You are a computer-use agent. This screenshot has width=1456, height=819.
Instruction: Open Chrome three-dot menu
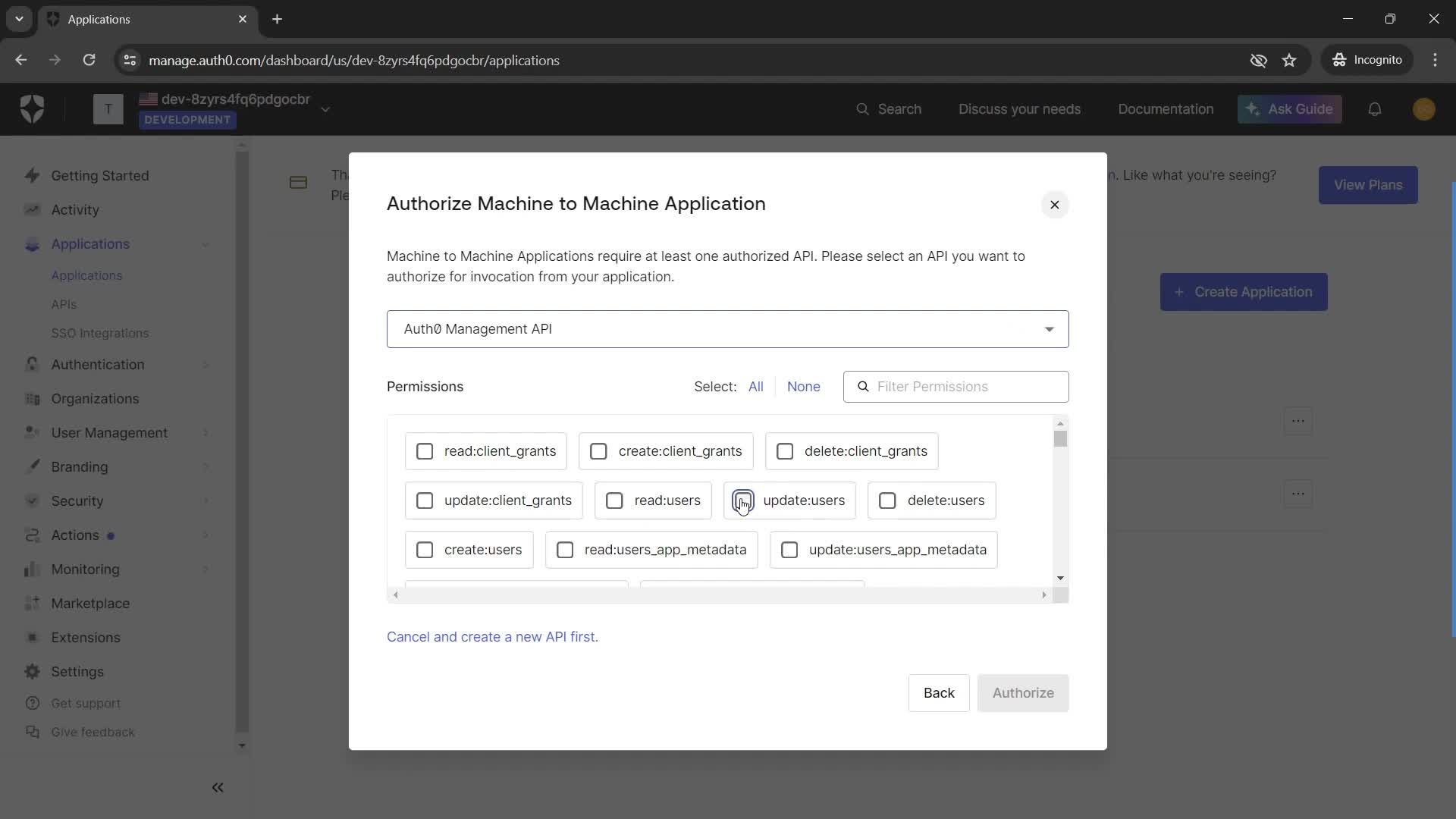1435,61
